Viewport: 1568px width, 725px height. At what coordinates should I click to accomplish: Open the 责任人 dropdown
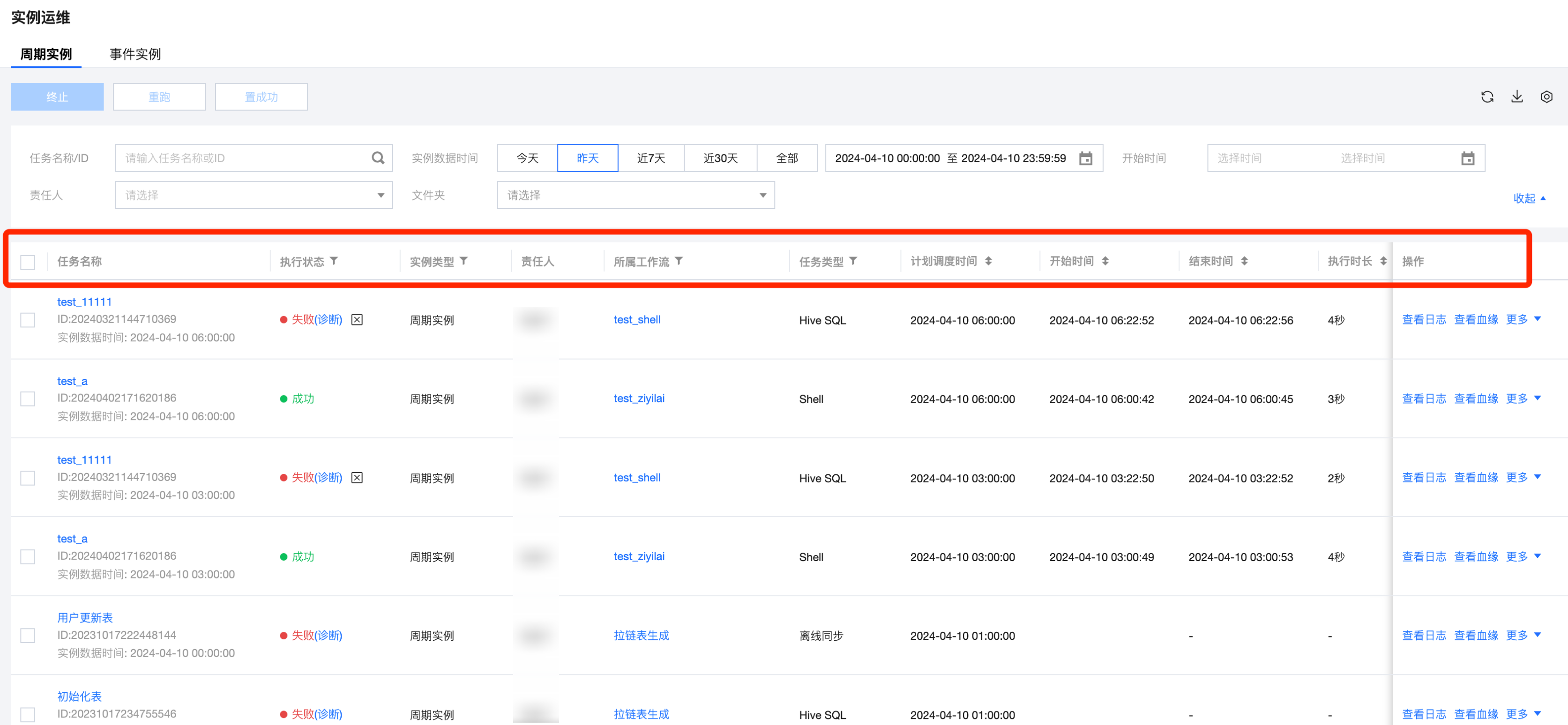[254, 195]
